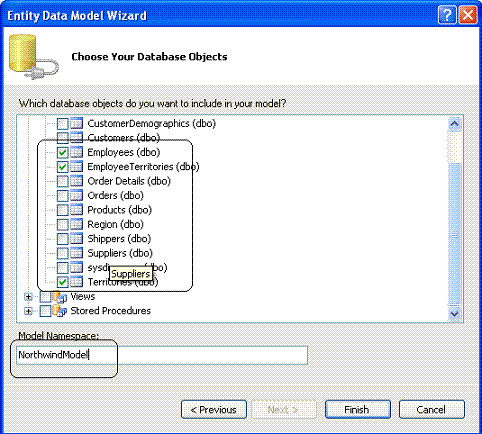Click the scrollbar up arrow
Screen dimensions: 482x434
455,124
